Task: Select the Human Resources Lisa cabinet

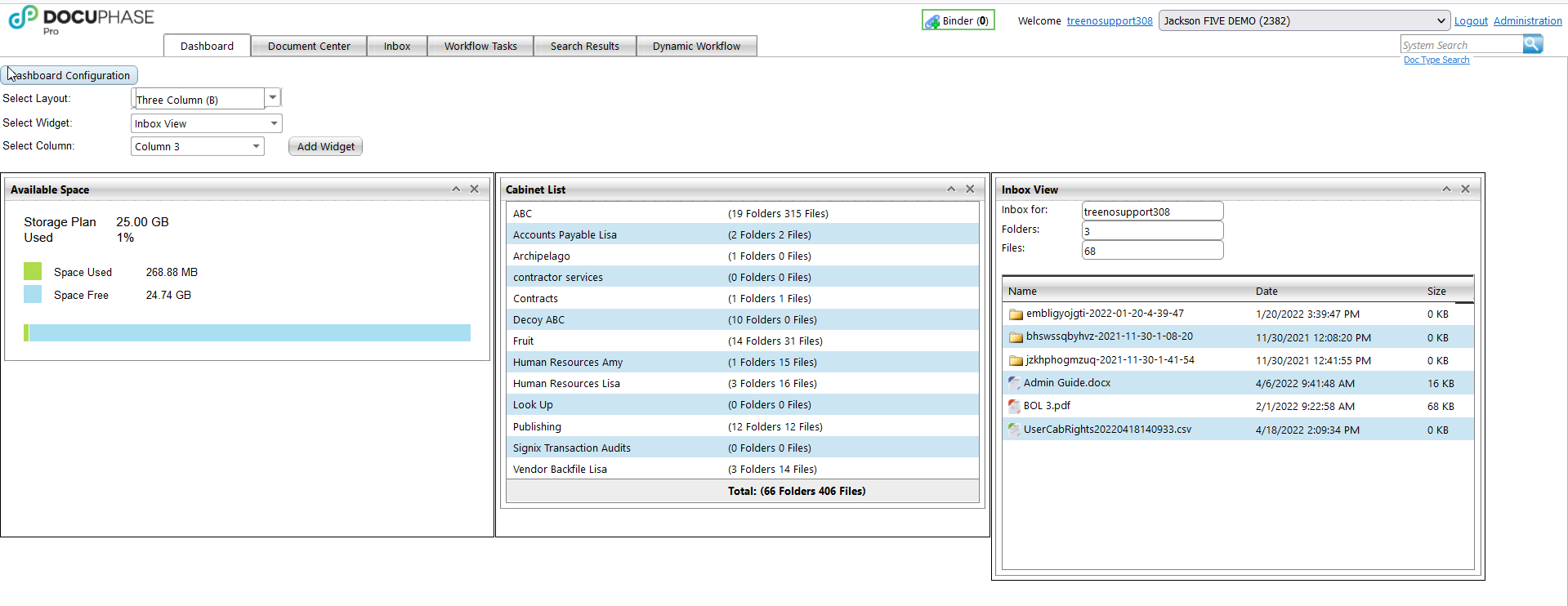Action: click(x=566, y=383)
